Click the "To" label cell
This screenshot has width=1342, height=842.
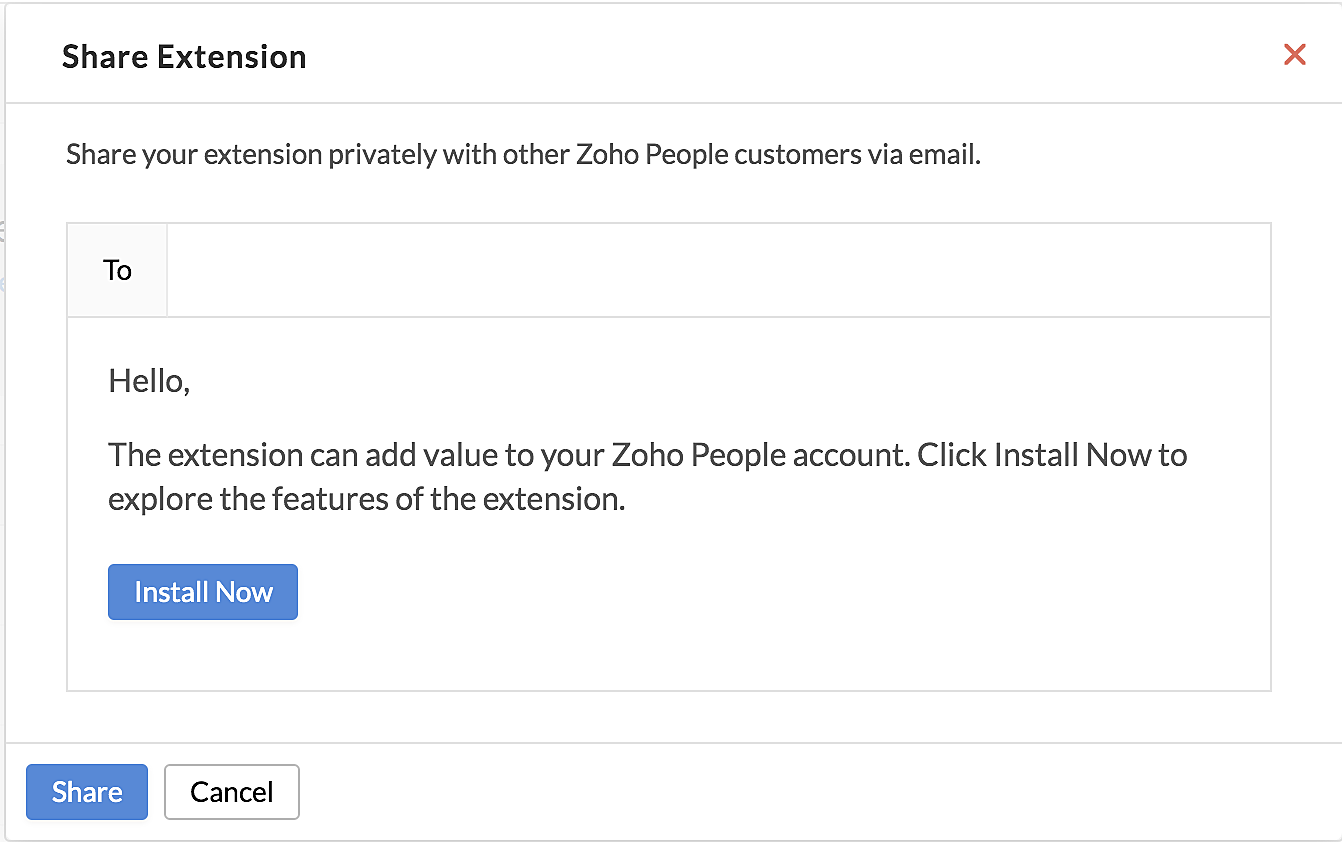pos(117,270)
